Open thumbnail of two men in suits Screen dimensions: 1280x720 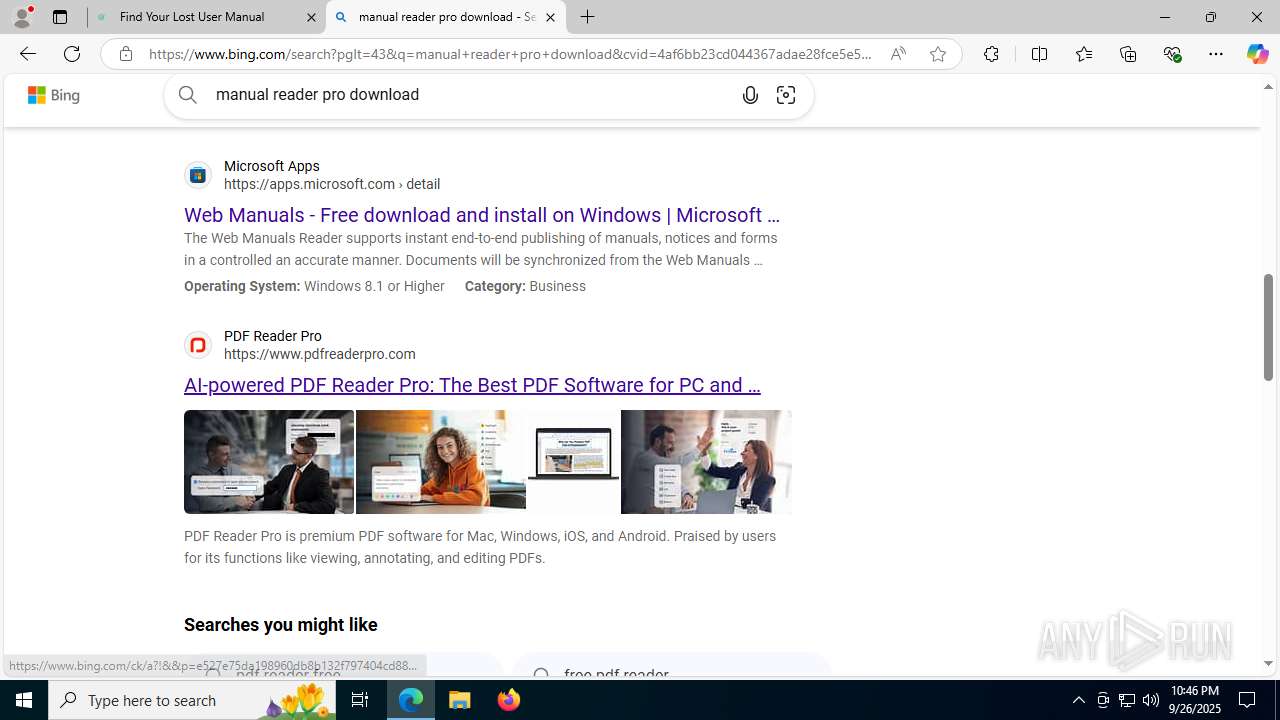click(269, 462)
